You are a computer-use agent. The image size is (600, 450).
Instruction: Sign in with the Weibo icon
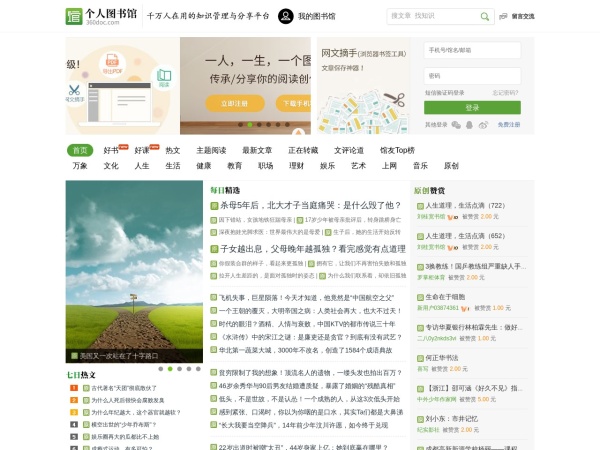tap(483, 125)
